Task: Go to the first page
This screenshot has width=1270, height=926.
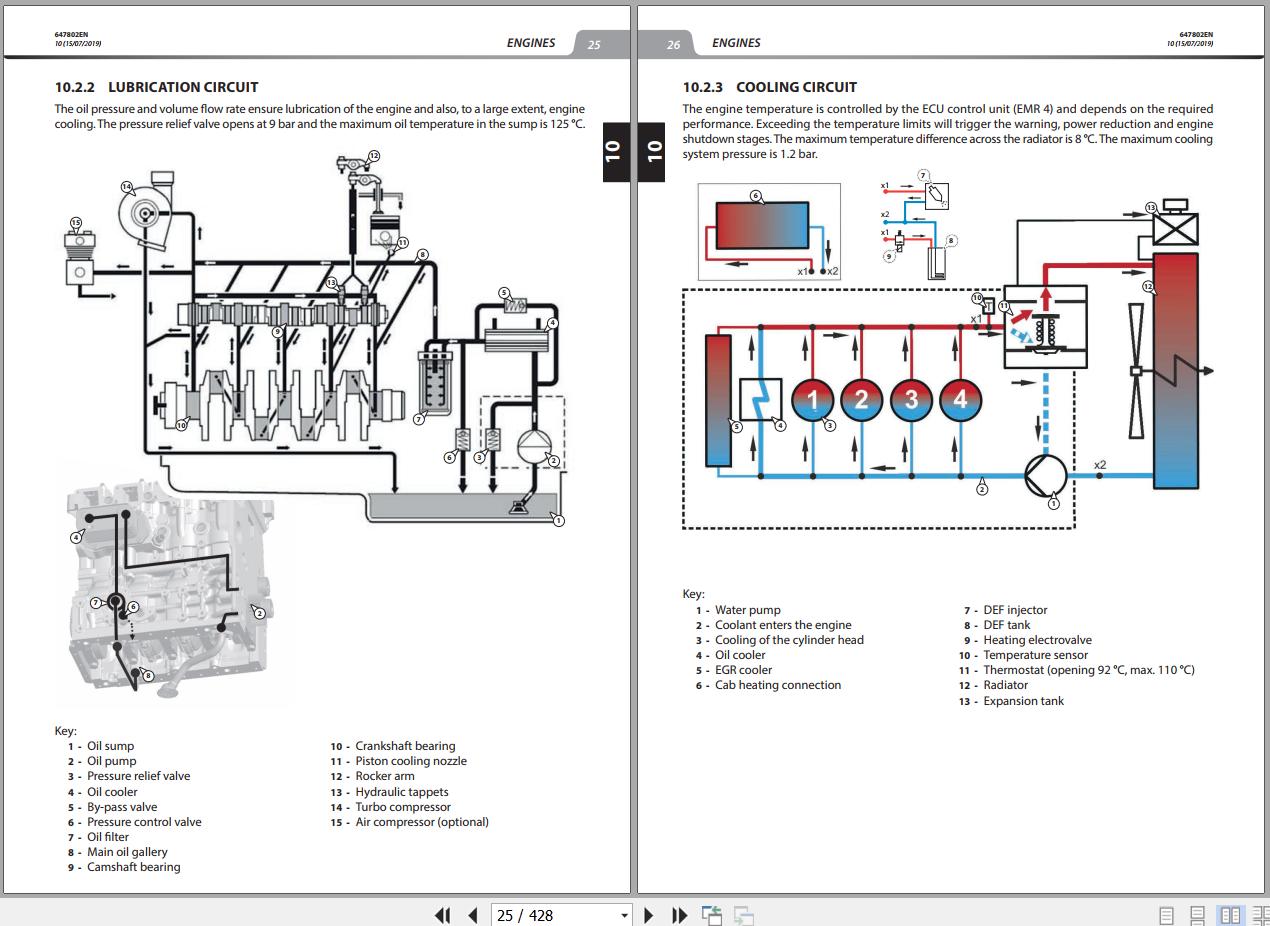Action: click(442, 915)
